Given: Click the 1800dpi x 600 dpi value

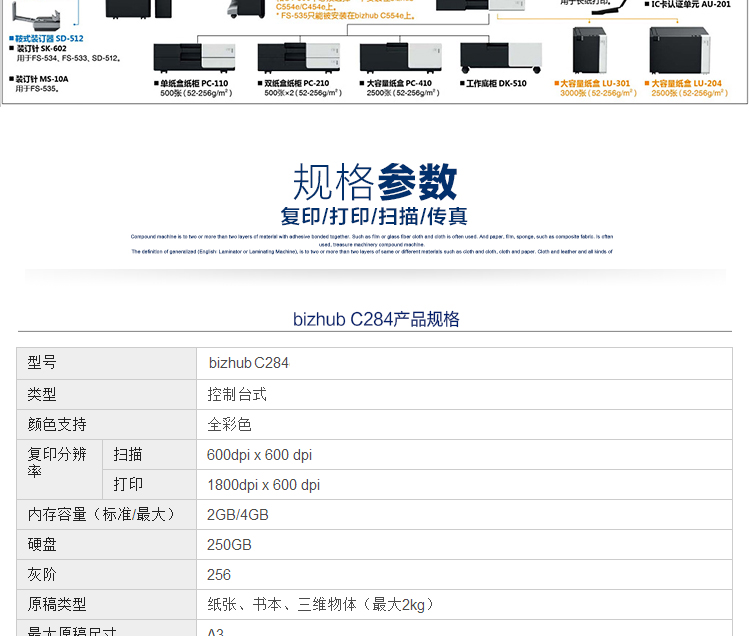Looking at the screenshot, I should click(264, 485).
